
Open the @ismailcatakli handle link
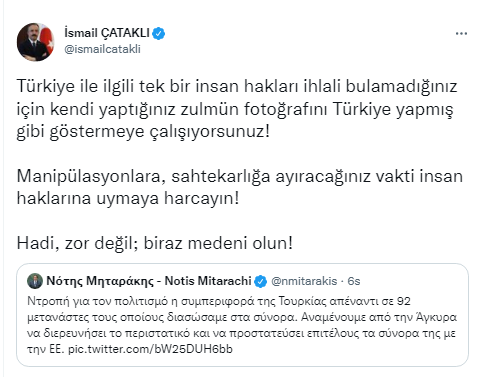[102, 49]
